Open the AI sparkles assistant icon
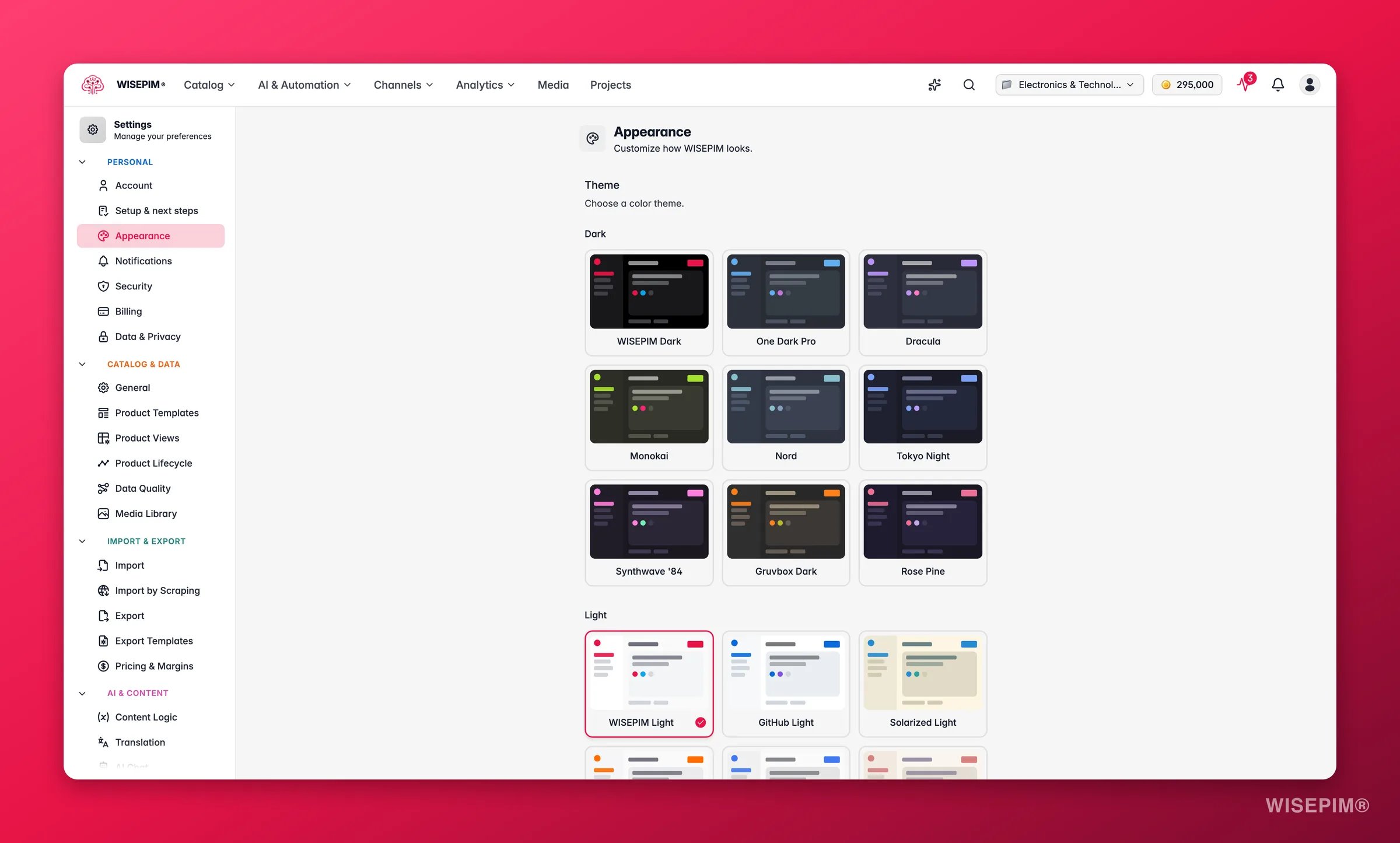 tap(935, 85)
